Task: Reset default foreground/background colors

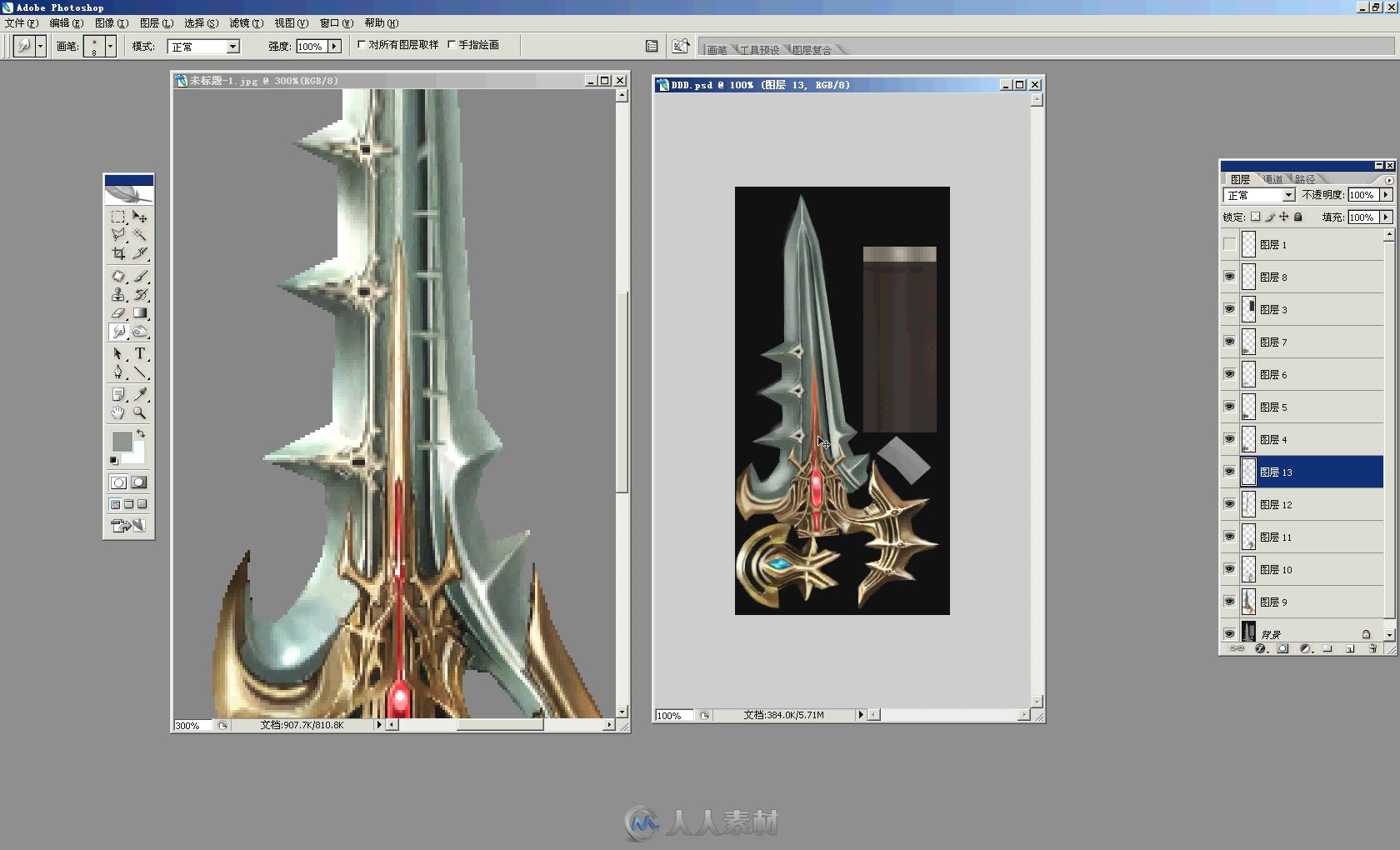Action: coord(114,460)
